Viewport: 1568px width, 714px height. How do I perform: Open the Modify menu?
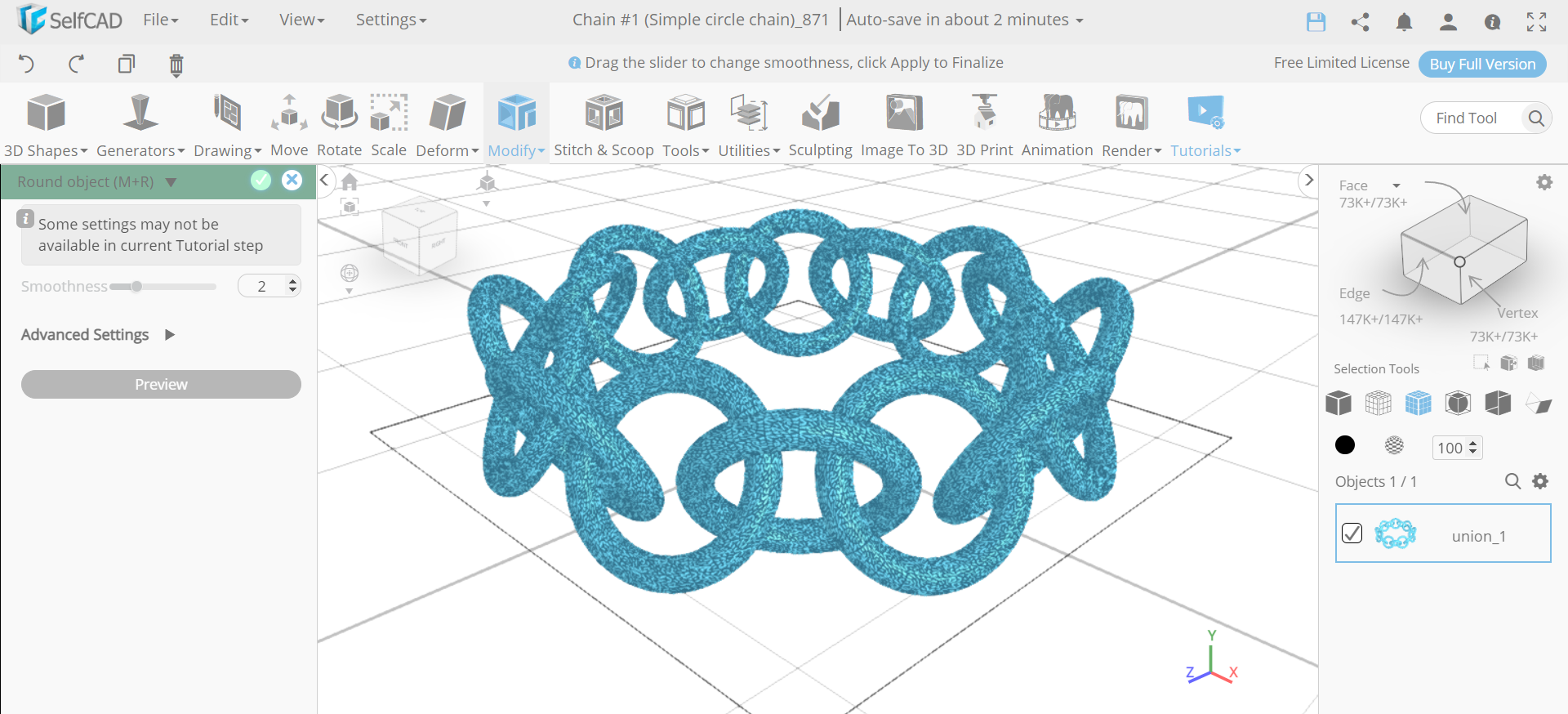516,126
